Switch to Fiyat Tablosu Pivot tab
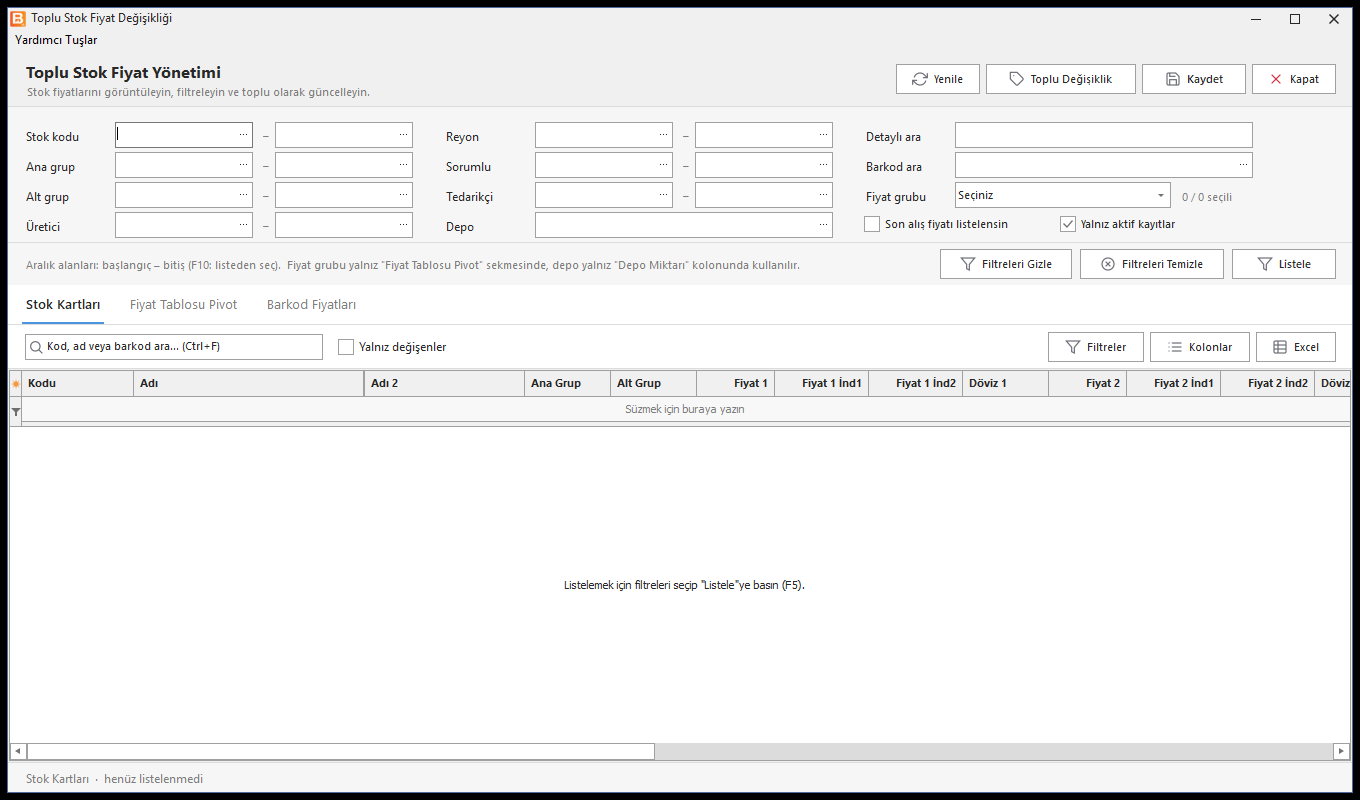The image size is (1360, 800). coord(184,304)
